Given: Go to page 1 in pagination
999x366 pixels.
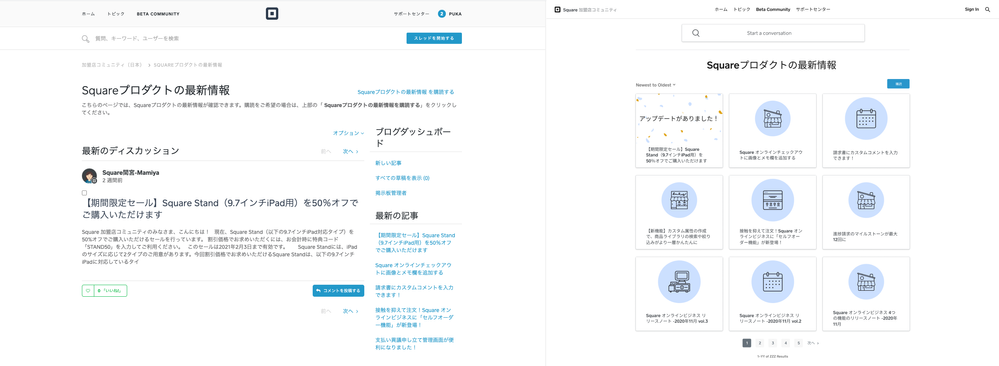Looking at the screenshot, I should tap(747, 342).
